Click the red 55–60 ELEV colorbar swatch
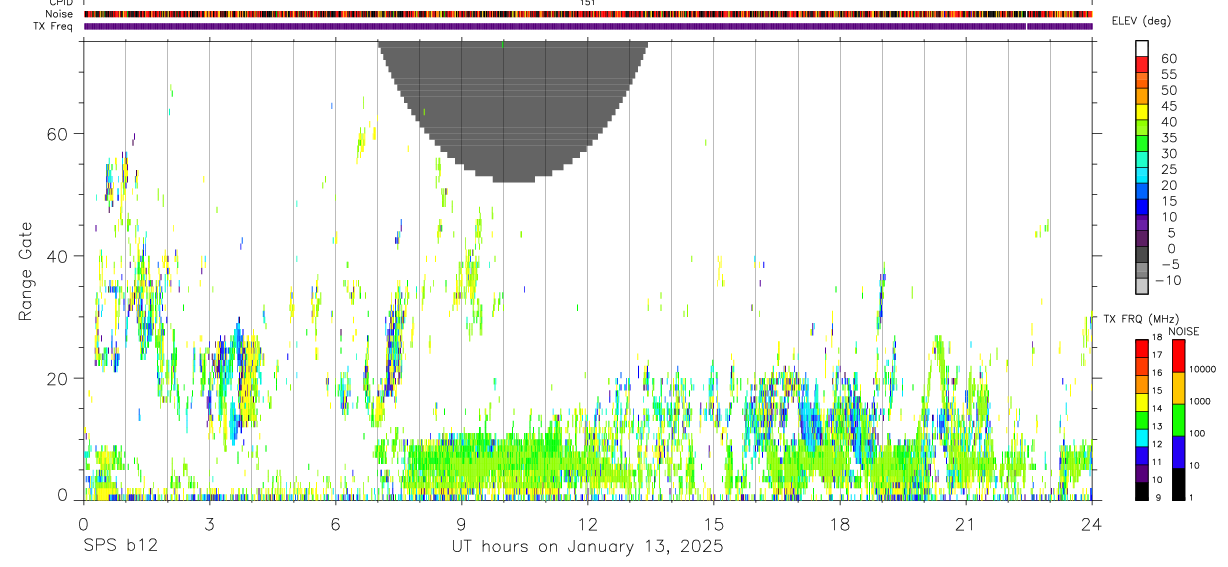The width and height of the screenshot is (1228, 567). [x=1142, y=65]
